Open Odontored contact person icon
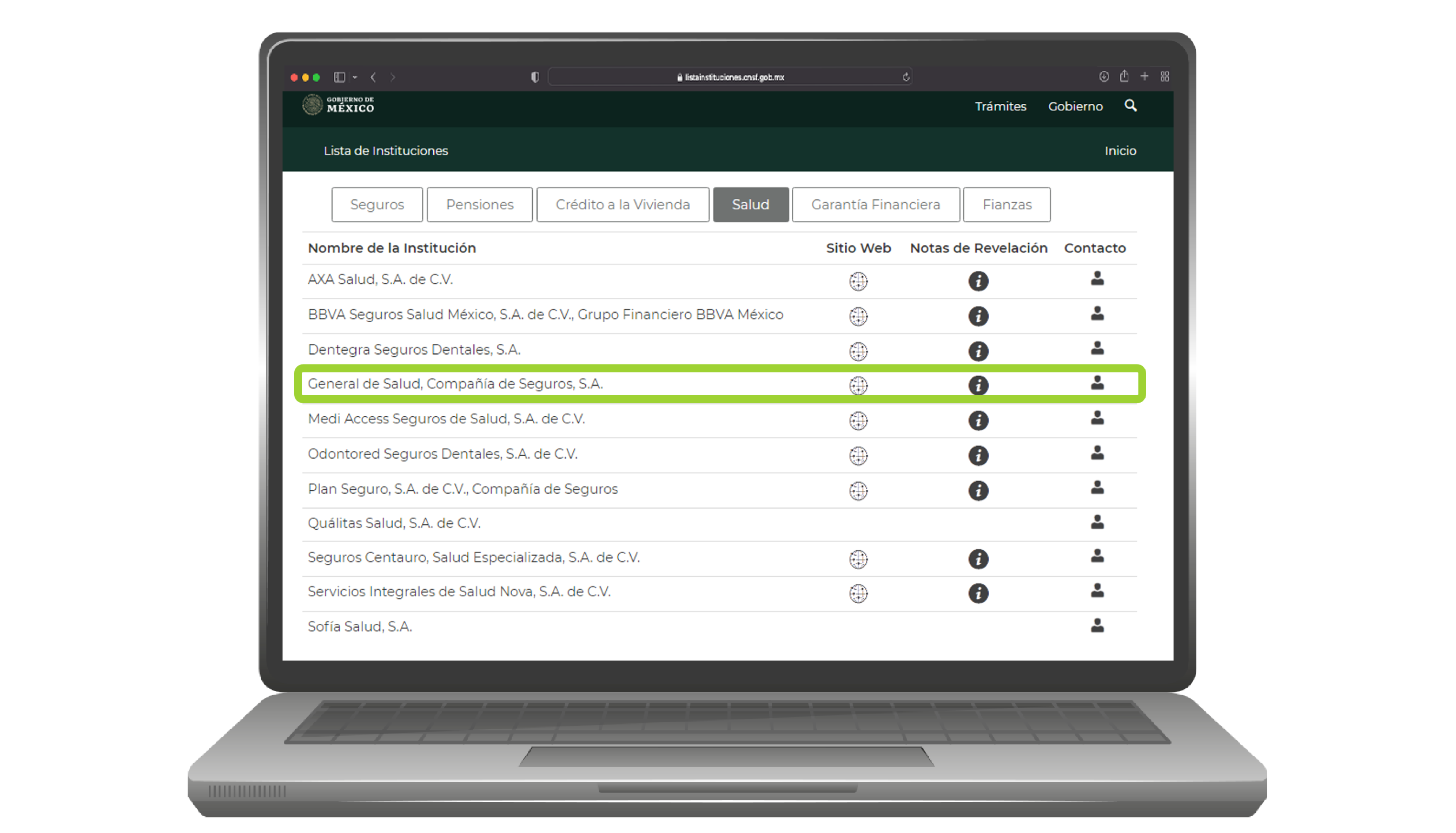The width and height of the screenshot is (1456, 833). (1096, 452)
